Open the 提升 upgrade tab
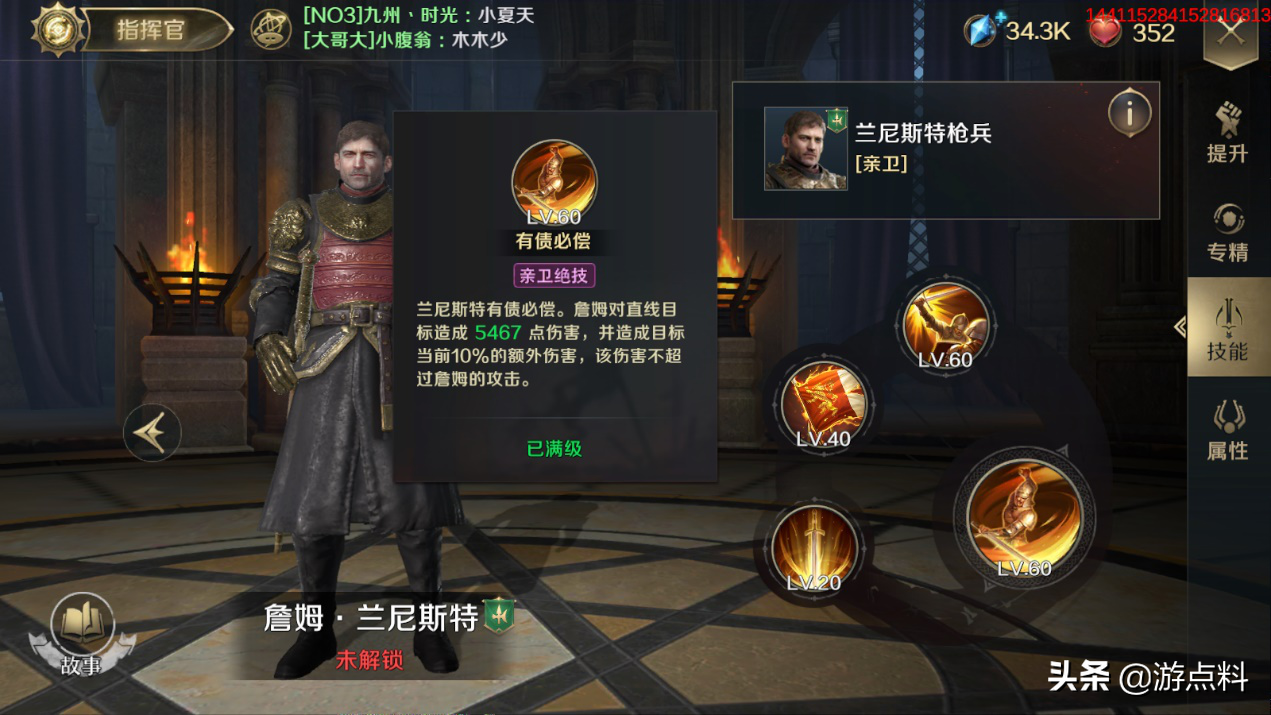The height and width of the screenshot is (715, 1271). (1228, 132)
